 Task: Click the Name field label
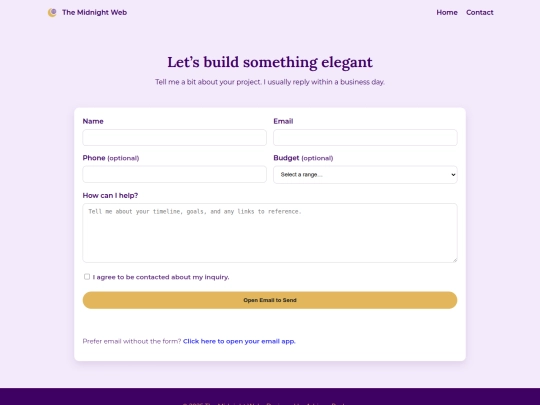click(93, 121)
